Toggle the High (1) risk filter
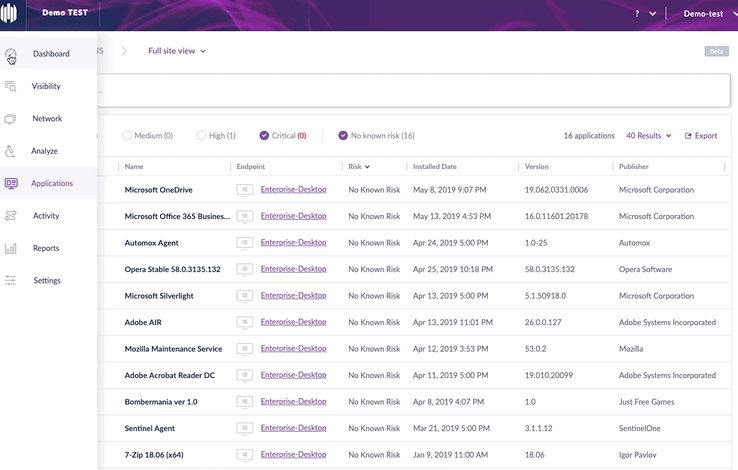The width and height of the screenshot is (738, 470). [x=202, y=135]
